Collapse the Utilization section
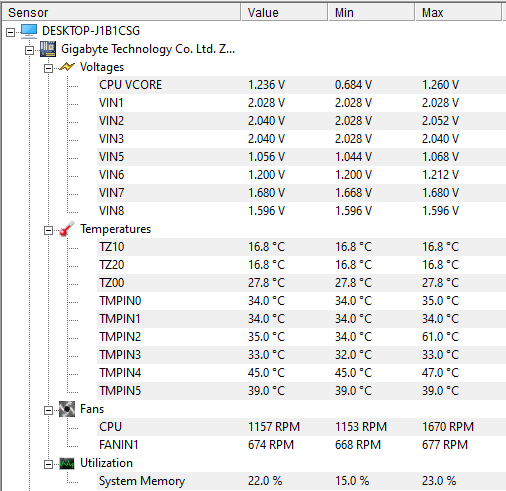This screenshot has height=491, width=506. click(x=48, y=464)
